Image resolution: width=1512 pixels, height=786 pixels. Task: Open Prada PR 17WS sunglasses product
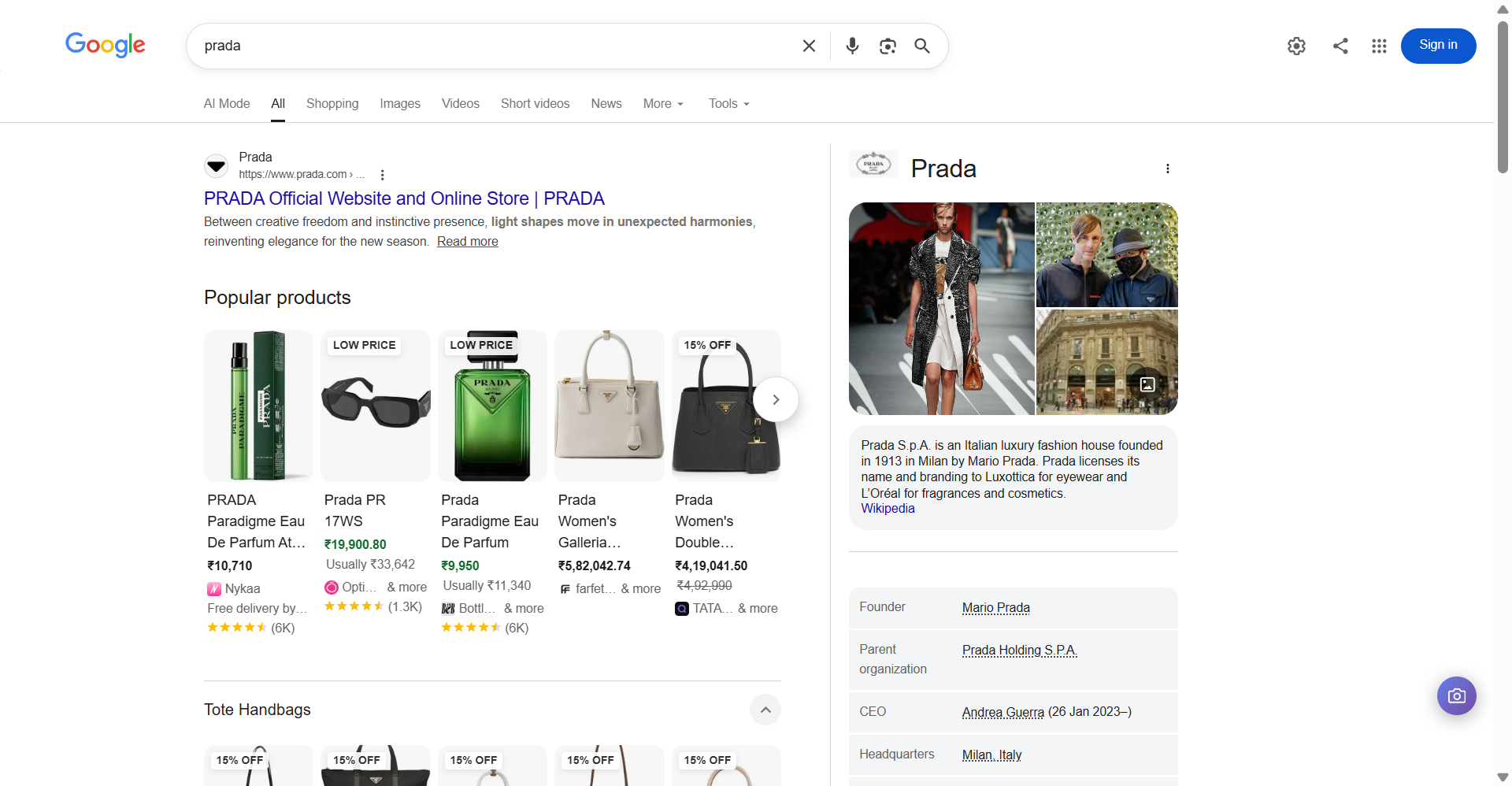376,406
